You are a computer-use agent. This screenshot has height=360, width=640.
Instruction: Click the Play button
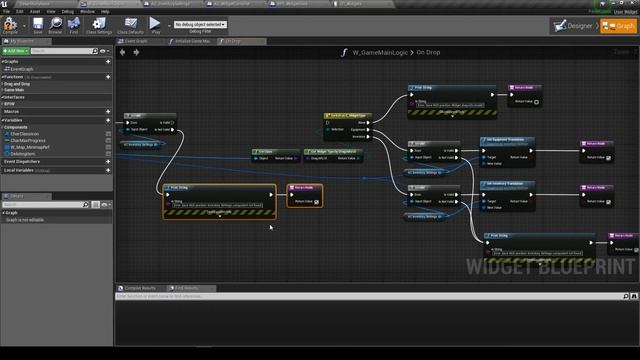[x=155, y=24]
